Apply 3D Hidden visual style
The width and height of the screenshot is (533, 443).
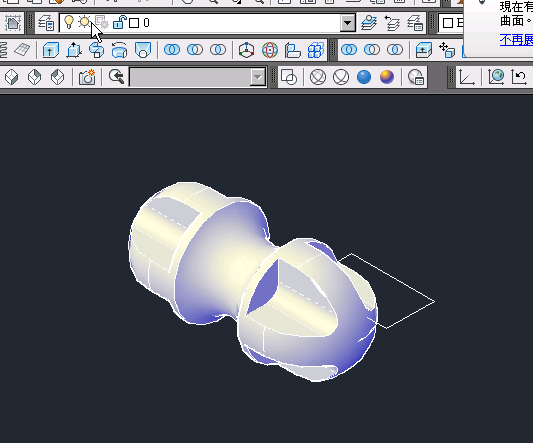[341, 77]
